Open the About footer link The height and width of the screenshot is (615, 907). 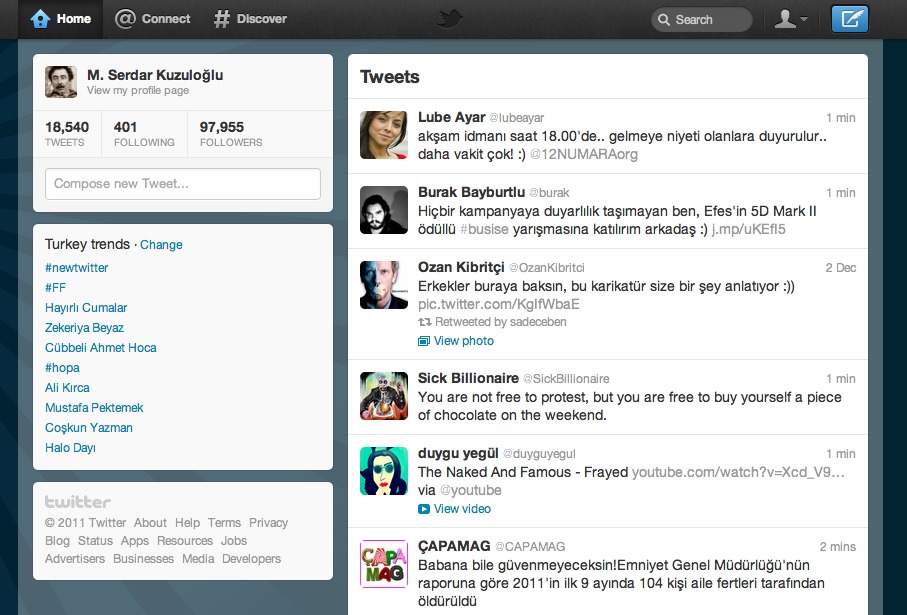[x=150, y=523]
